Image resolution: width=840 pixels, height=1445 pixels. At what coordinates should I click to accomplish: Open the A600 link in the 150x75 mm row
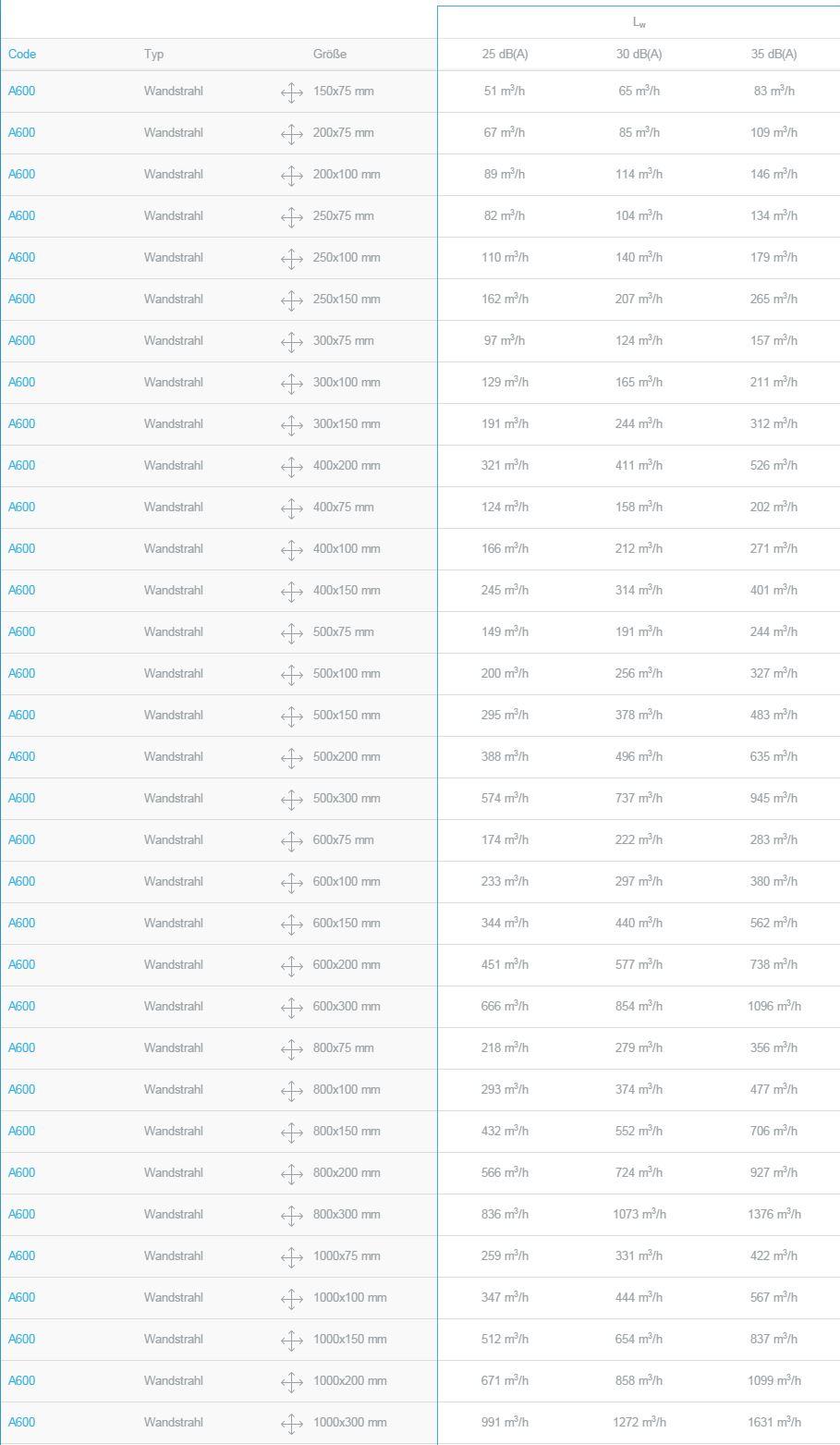pos(21,91)
